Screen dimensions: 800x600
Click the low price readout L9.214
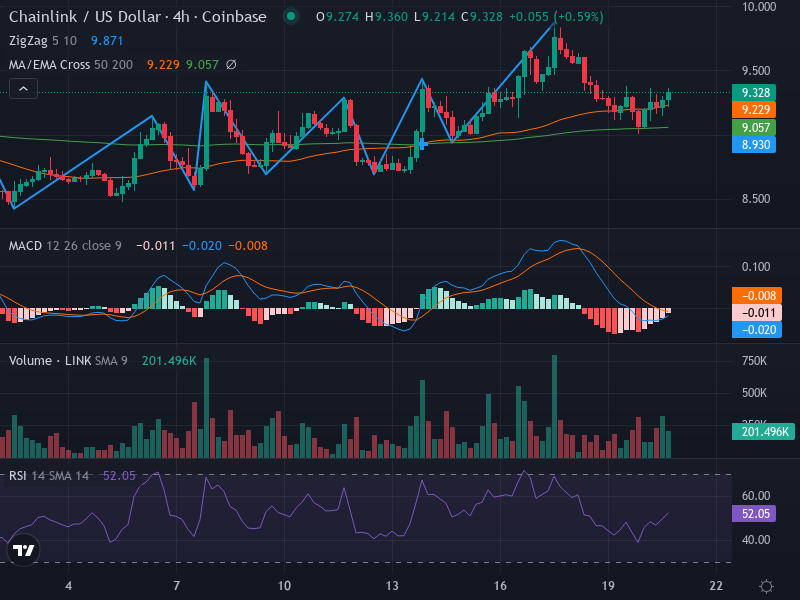pyautogui.click(x=434, y=17)
